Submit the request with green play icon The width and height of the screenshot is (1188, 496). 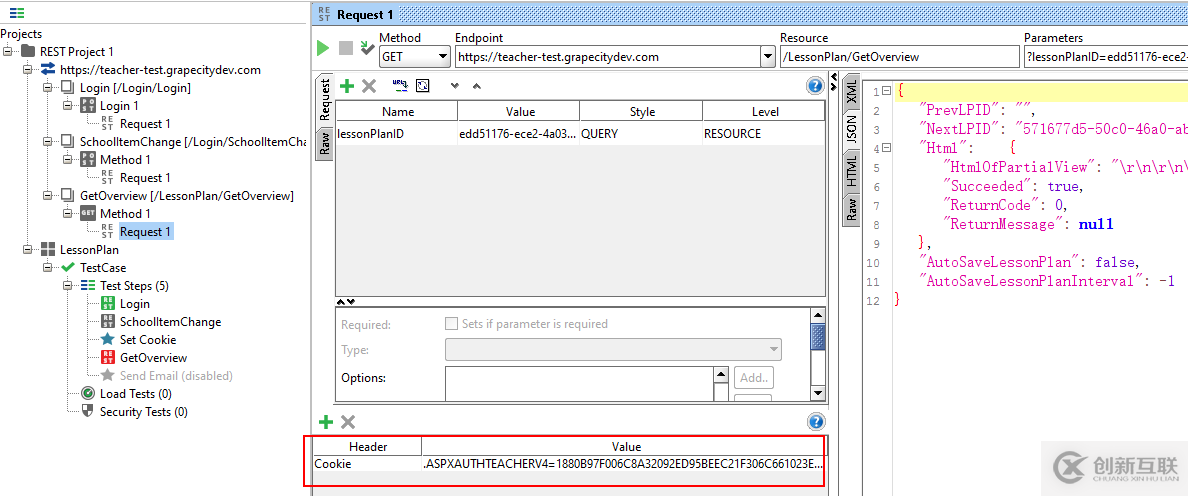[324, 48]
